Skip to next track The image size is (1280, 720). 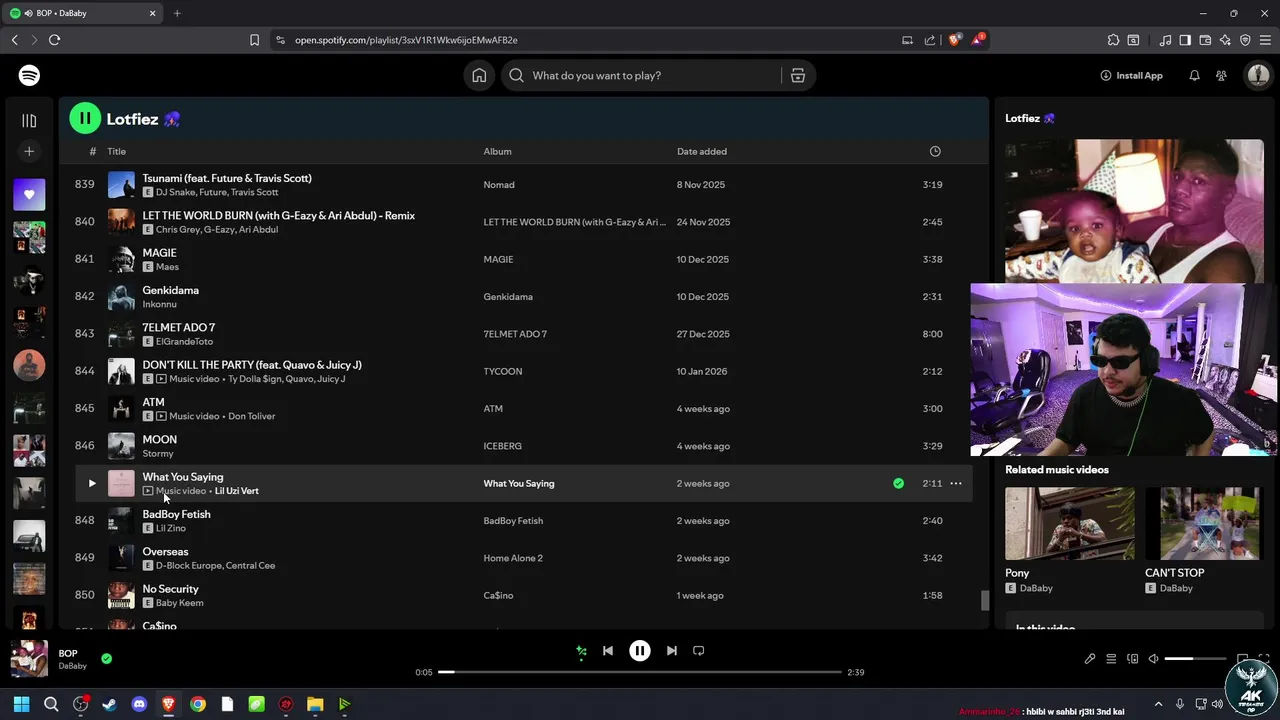tap(672, 651)
